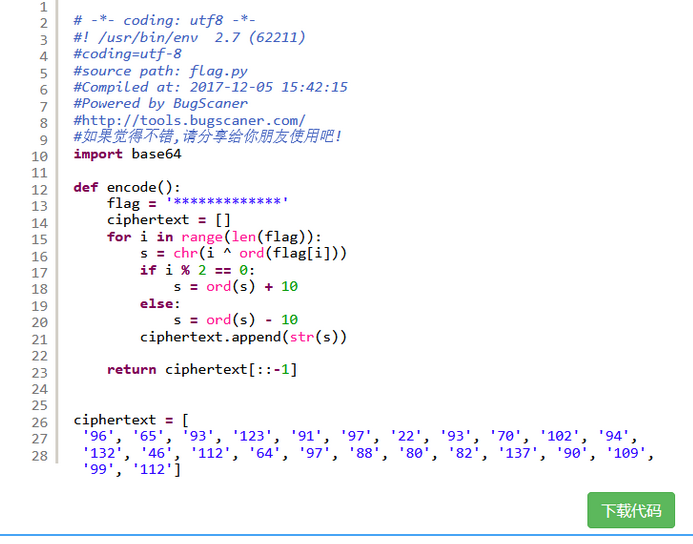Click the 'ciphertext = [' line at line 26

131,420
